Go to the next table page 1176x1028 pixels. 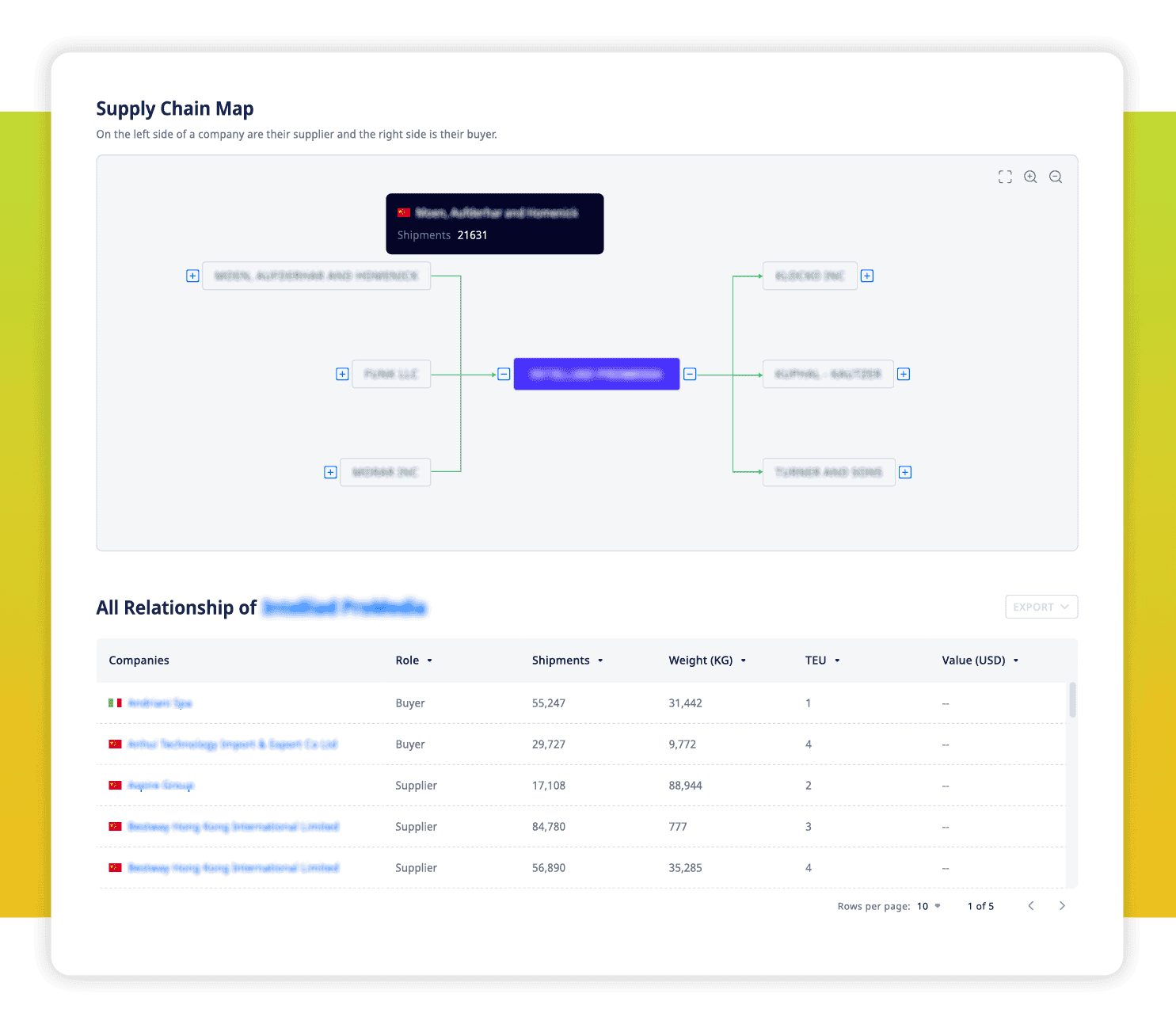coord(1062,906)
